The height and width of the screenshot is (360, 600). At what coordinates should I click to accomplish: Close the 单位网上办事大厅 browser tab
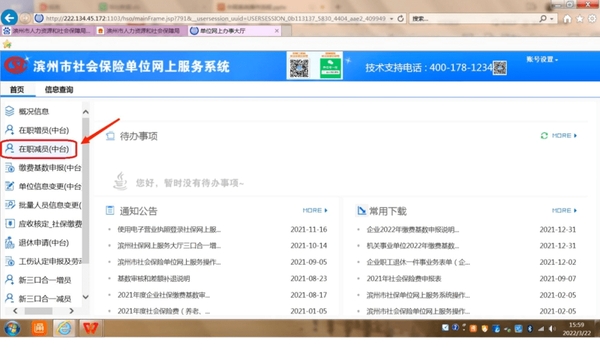pyautogui.click(x=277, y=31)
